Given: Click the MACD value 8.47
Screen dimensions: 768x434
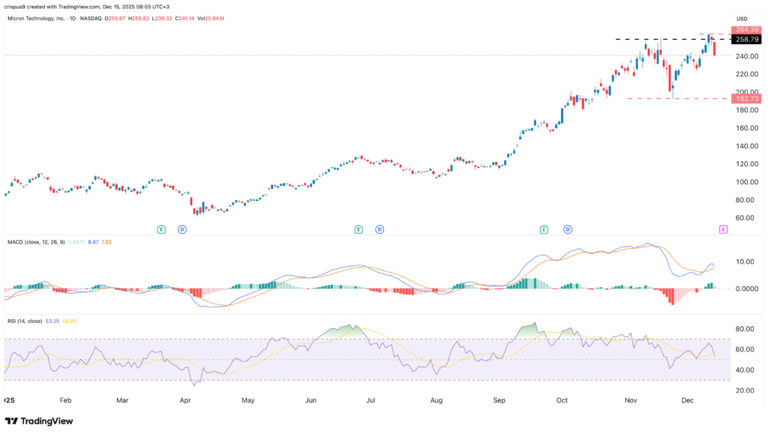Looking at the screenshot, I should click(x=93, y=242).
